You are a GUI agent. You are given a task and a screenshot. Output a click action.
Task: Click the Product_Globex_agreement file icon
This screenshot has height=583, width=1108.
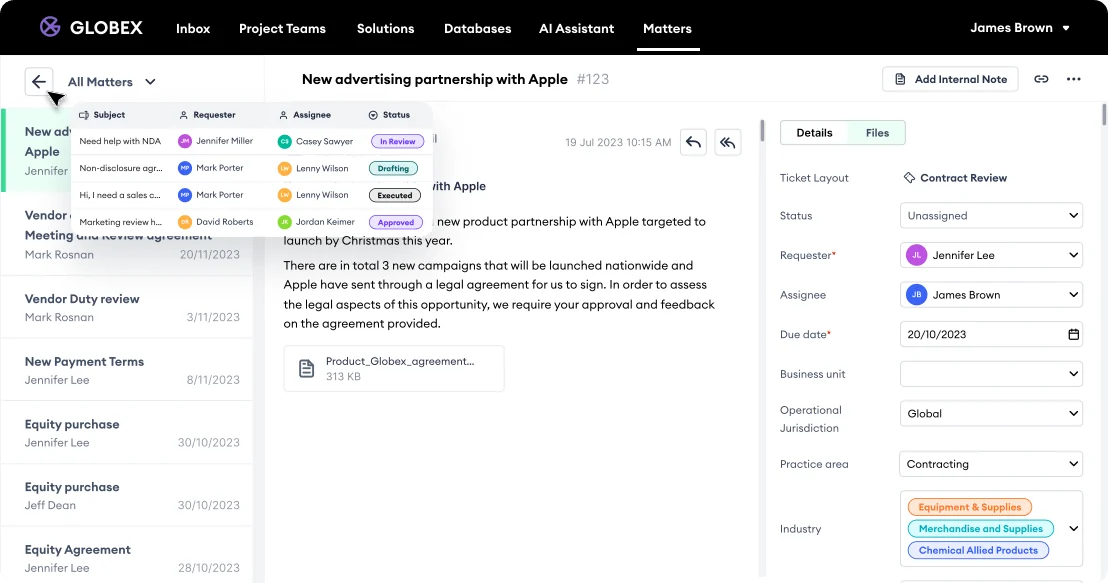306,368
